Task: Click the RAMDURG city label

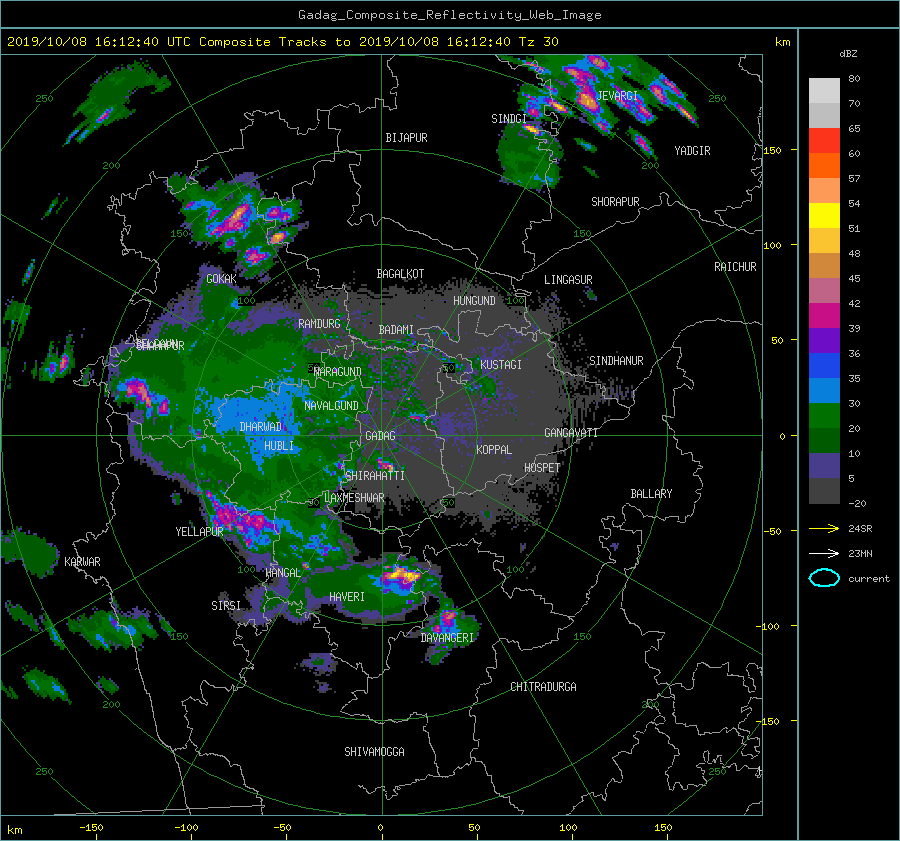Action: tap(319, 324)
